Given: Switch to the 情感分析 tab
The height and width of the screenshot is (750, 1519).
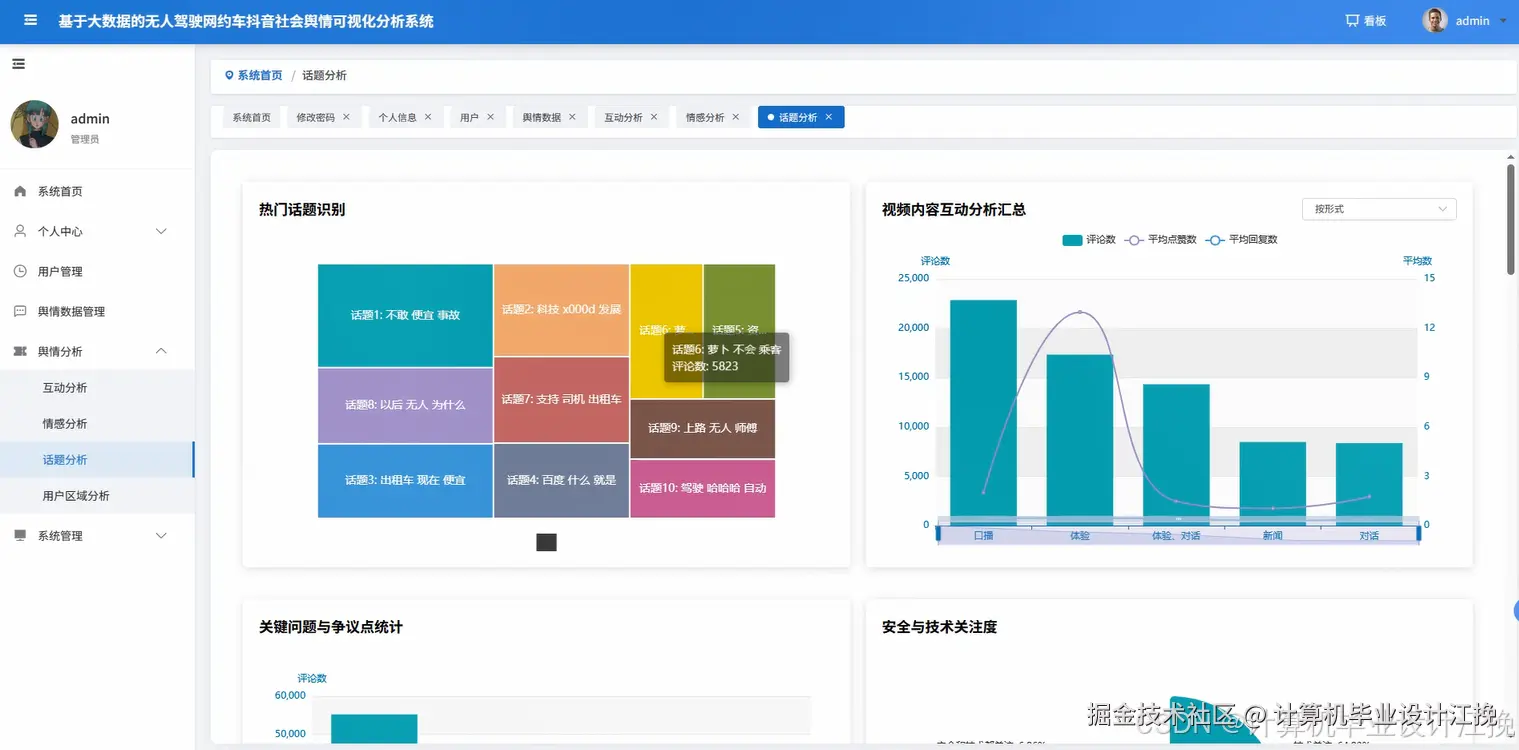Looking at the screenshot, I should click(705, 117).
